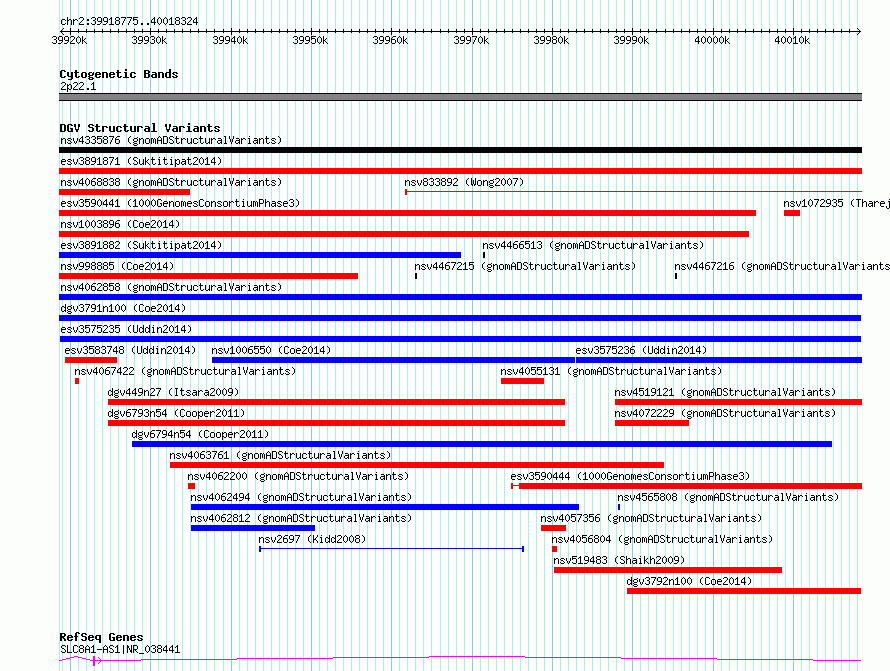890x671 pixels.
Task: Click the nsv4062200 variant label
Action: pyautogui.click(x=298, y=476)
